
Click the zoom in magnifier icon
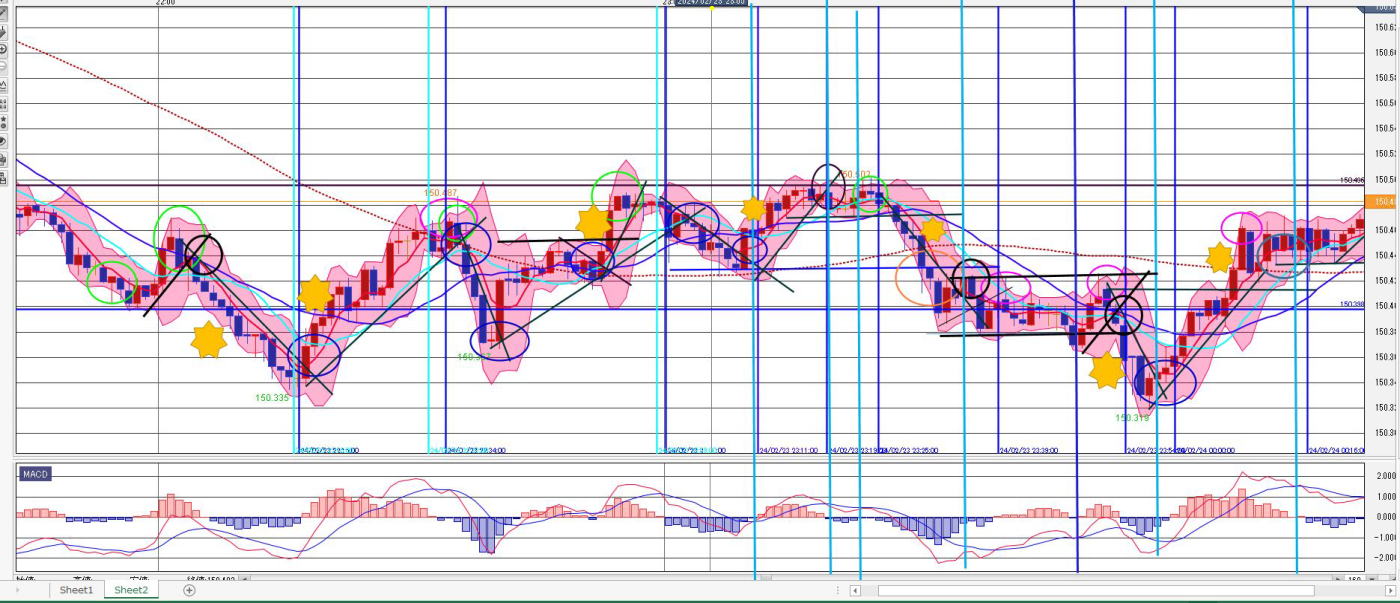[3, 49]
